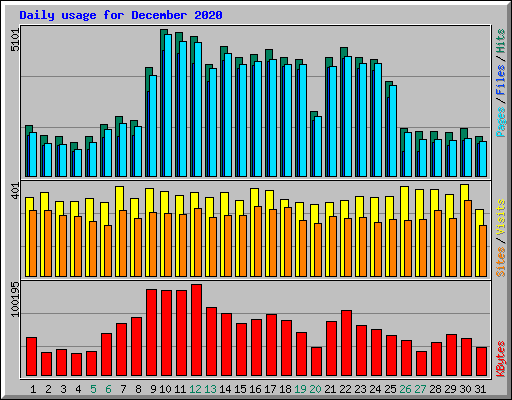Click green weekend day label 20
Viewport: 512px width, 400px height.
(x=315, y=389)
